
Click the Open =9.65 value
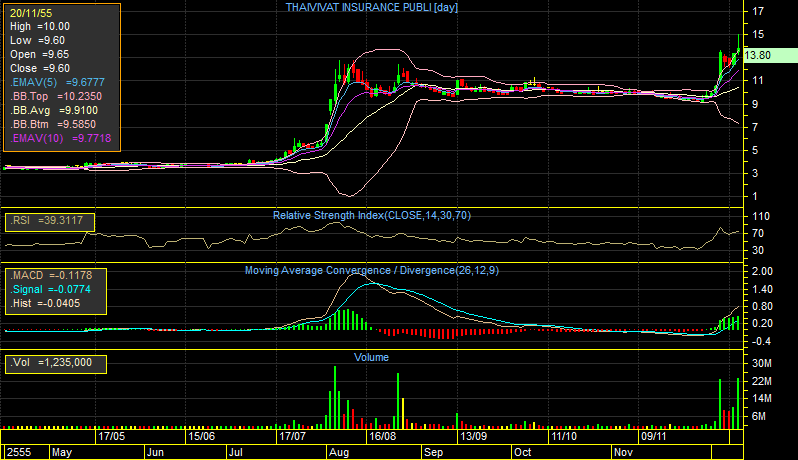point(39,54)
